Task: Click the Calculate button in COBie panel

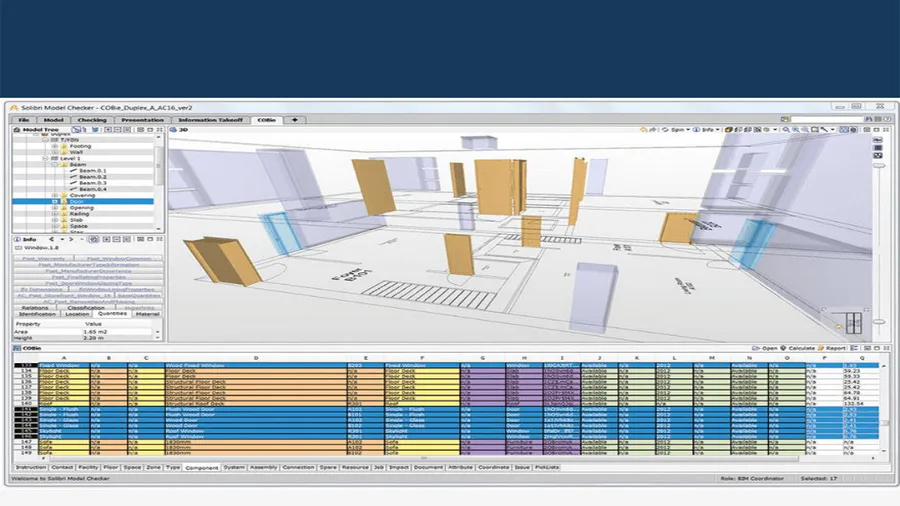Action: [797, 348]
